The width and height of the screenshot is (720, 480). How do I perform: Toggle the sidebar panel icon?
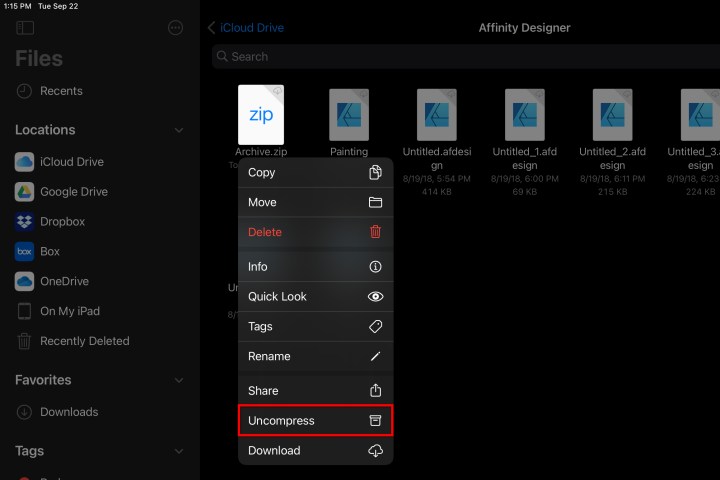[x=25, y=28]
